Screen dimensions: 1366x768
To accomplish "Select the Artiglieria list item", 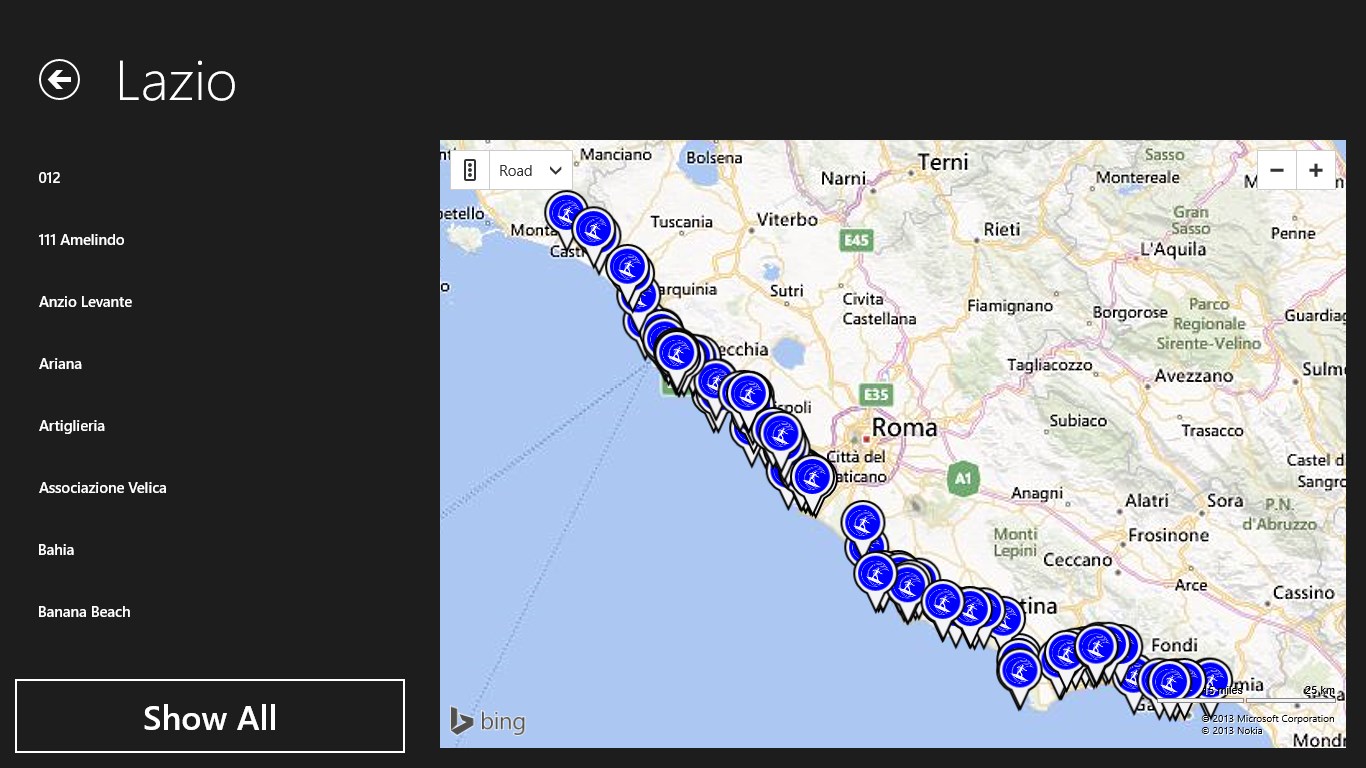I will (72, 426).
